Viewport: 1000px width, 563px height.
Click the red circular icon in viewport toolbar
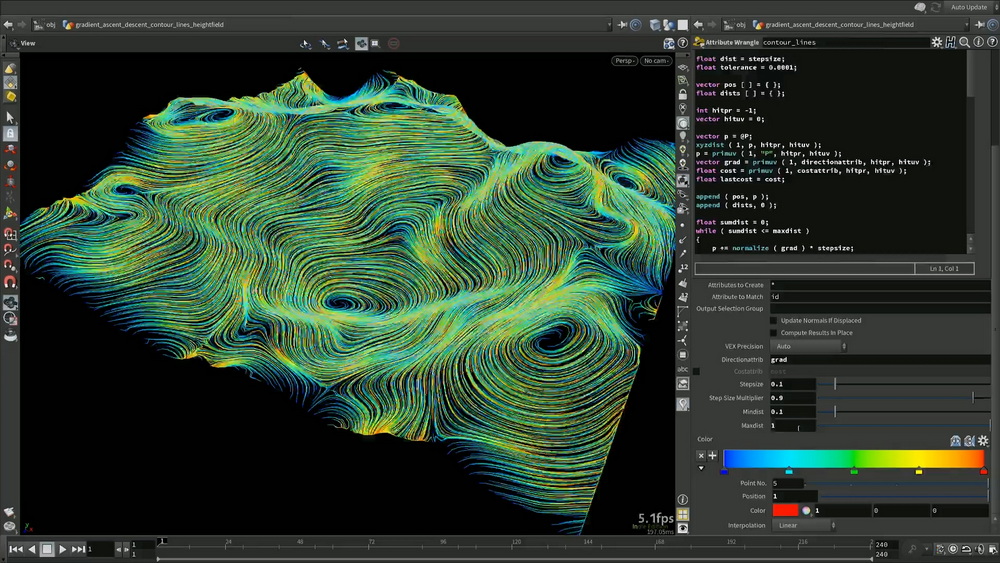pos(393,43)
